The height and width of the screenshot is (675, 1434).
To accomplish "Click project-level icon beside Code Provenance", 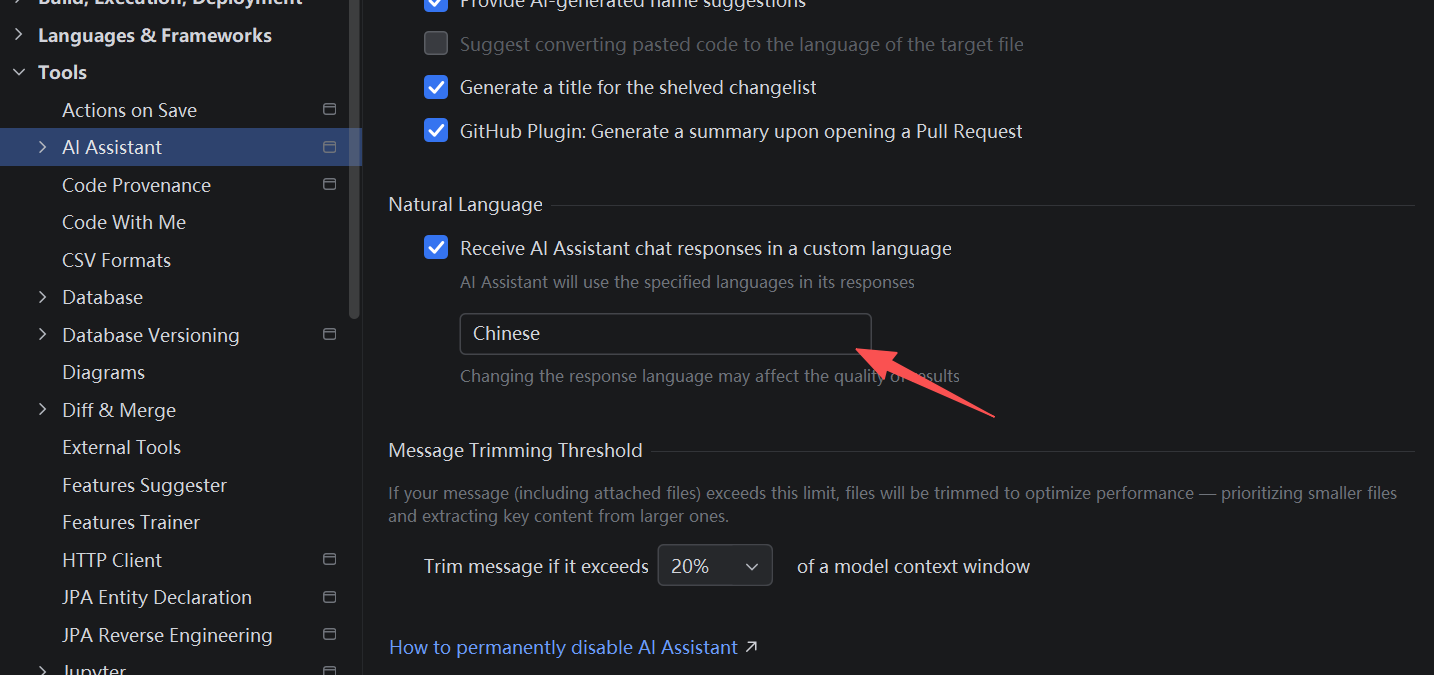I will coord(329,184).
